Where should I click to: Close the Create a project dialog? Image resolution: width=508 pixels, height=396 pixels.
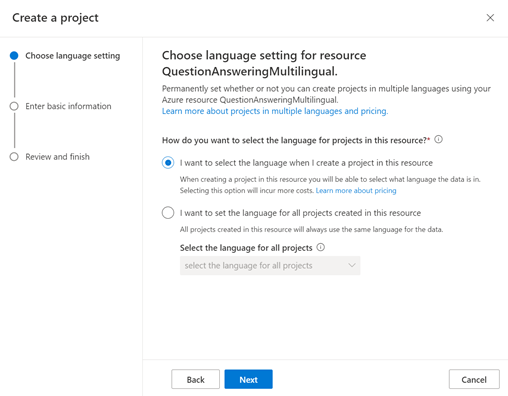pos(490,18)
